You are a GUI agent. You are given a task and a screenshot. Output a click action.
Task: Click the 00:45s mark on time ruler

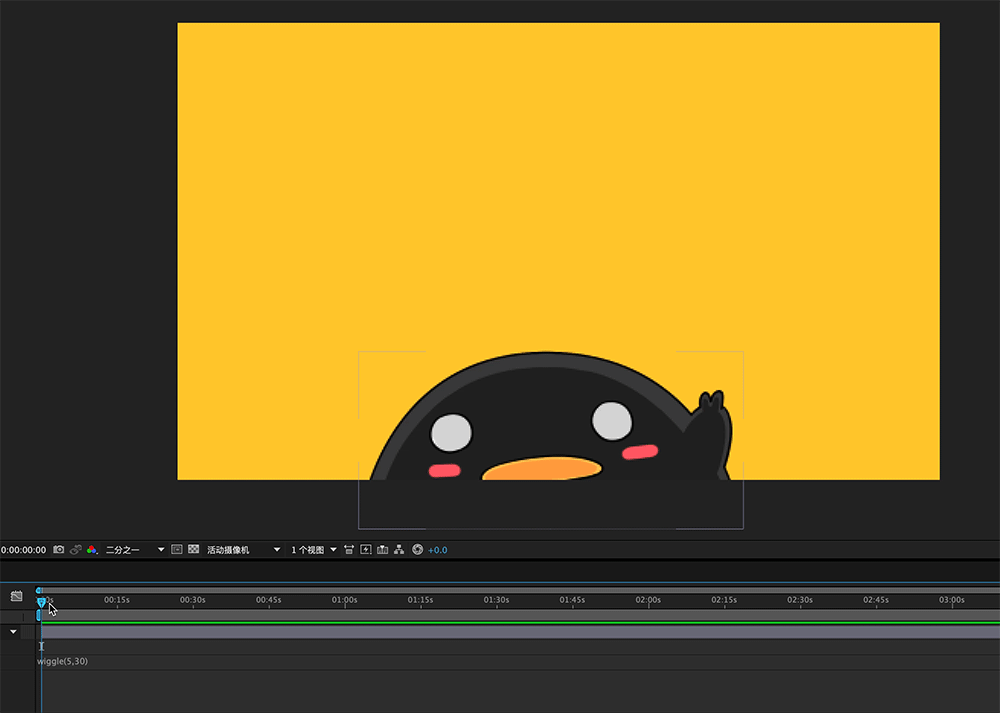tap(268, 599)
